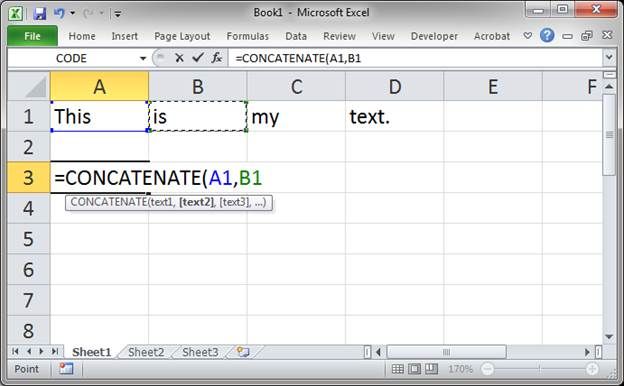Open Customize Quick Access Toolbar dropdown
This screenshot has height=386, width=624.
pos(118,14)
